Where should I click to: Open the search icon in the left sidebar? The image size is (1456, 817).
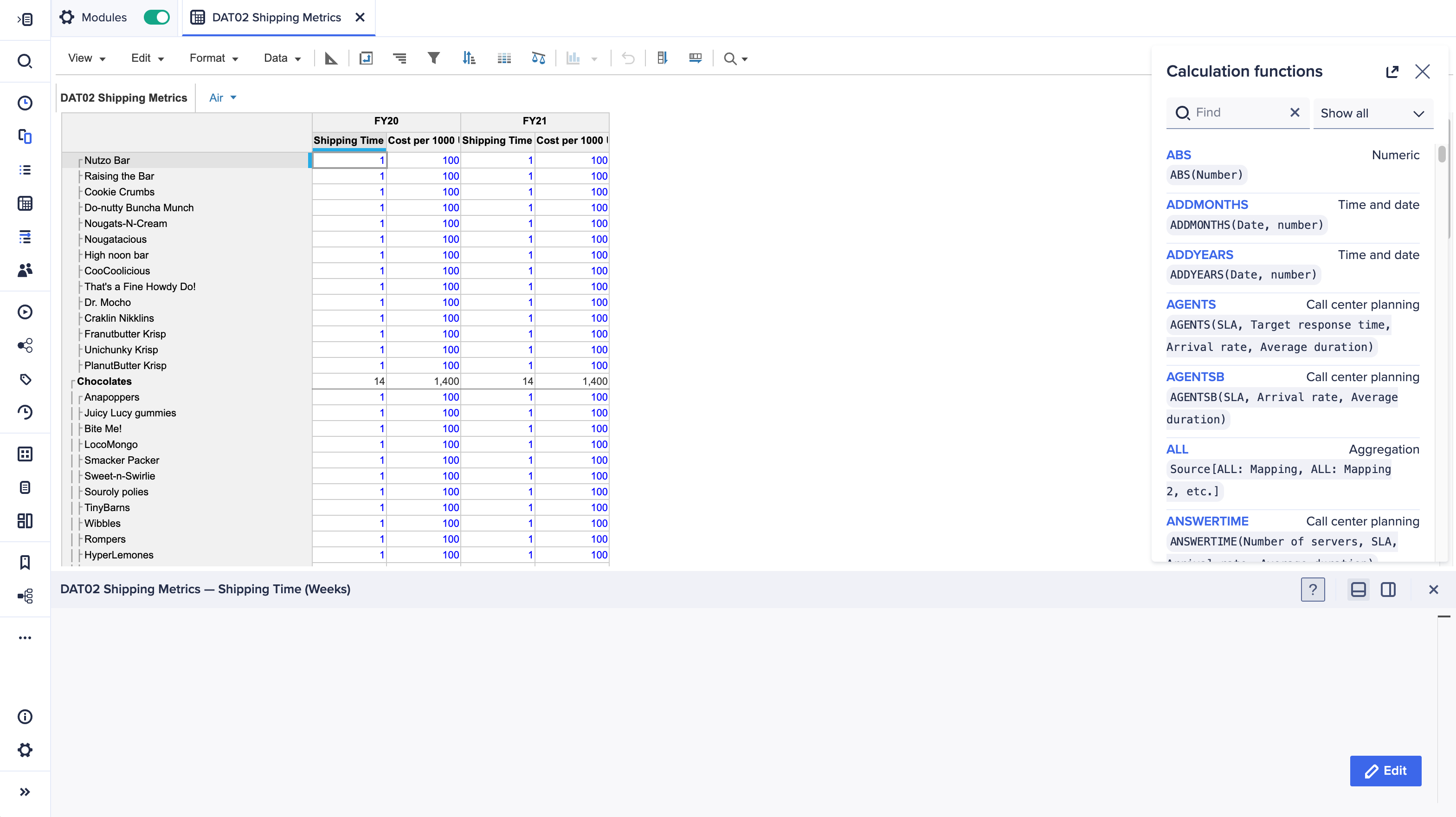(25, 60)
